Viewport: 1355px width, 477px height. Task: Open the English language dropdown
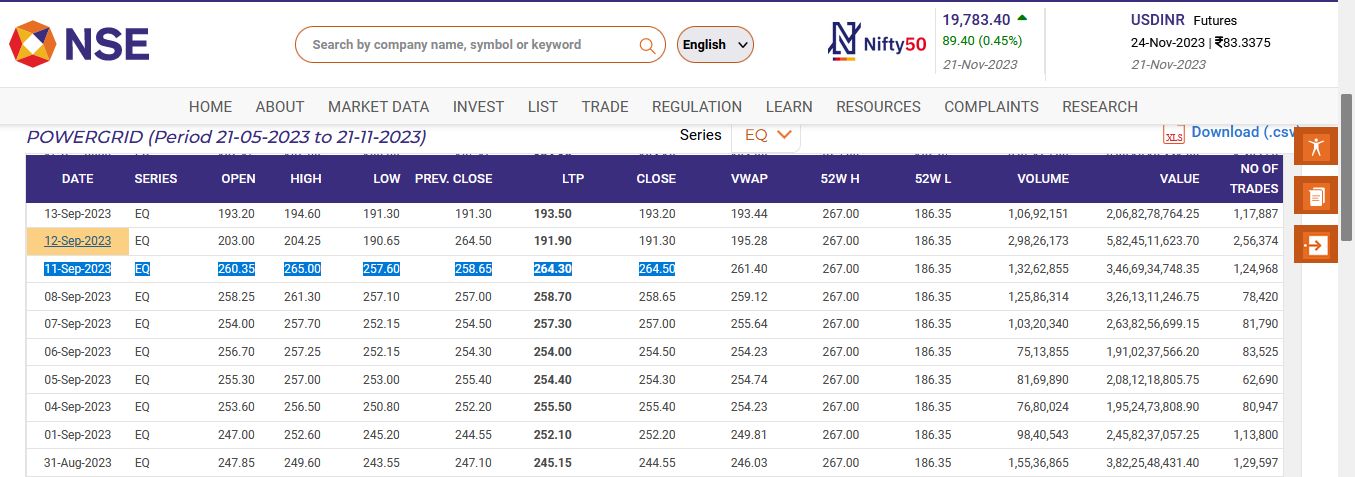click(715, 45)
